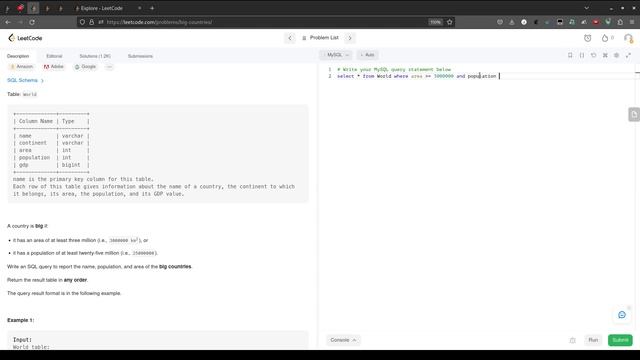Open the feedback chat bubble icon
The width and height of the screenshot is (640, 360).
click(622, 315)
